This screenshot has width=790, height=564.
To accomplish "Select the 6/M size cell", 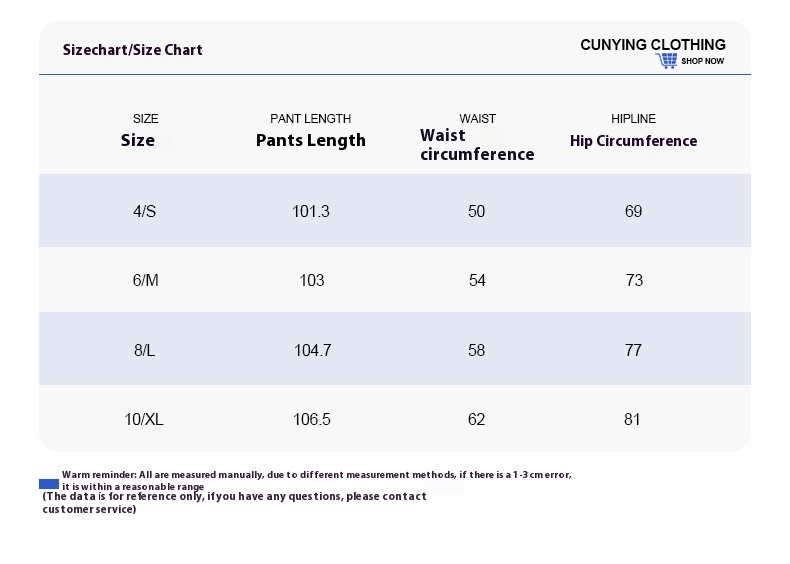I will (146, 280).
